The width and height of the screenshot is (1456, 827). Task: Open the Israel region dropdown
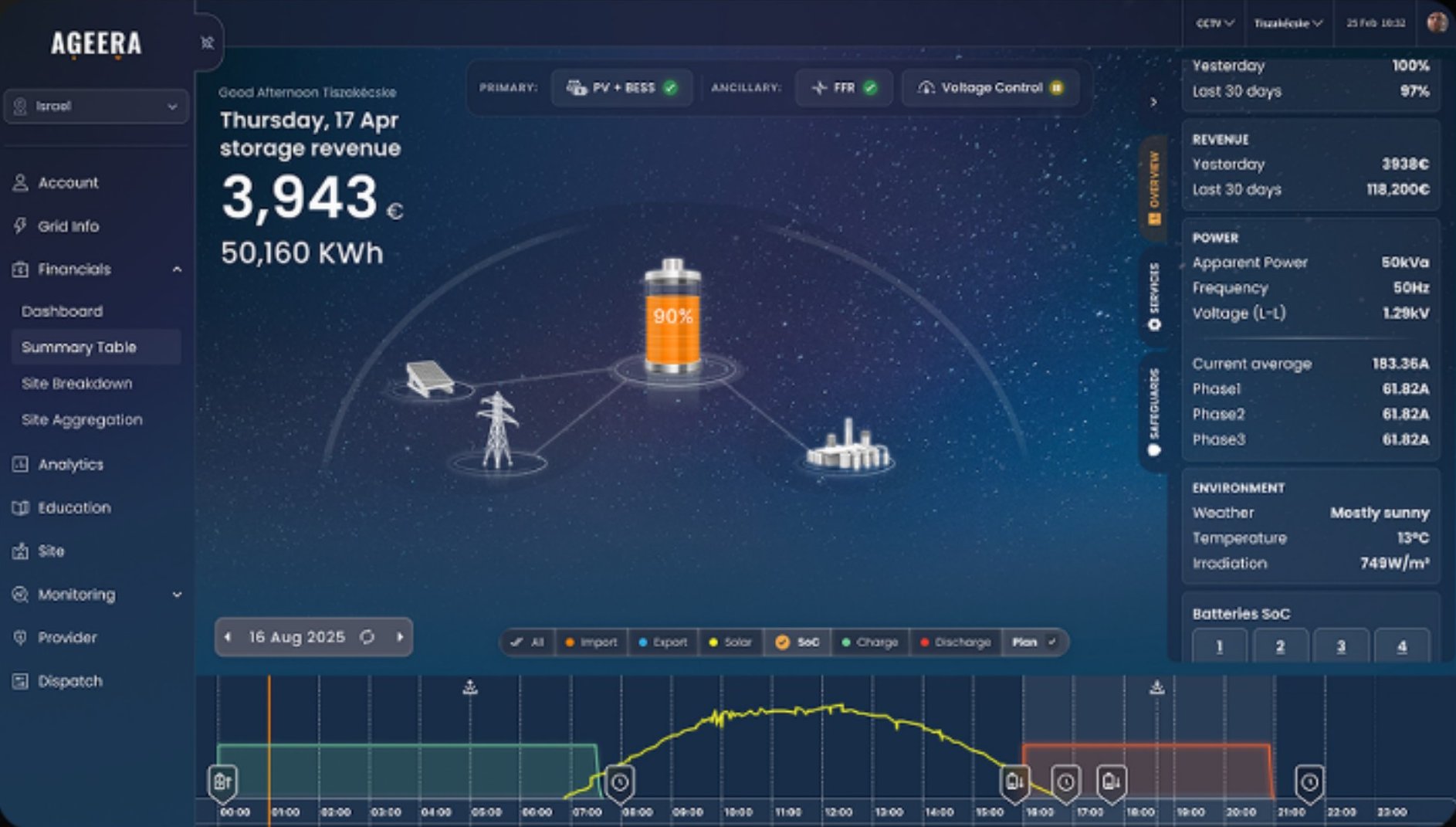click(x=96, y=107)
